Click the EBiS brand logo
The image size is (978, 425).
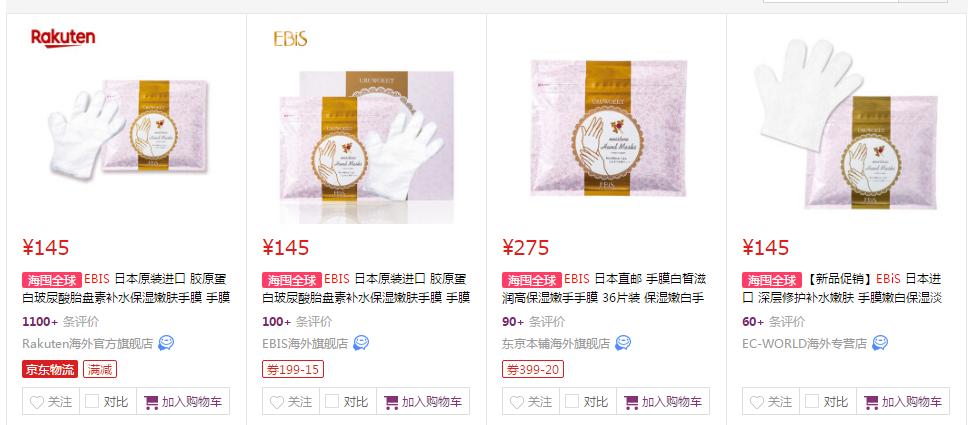(x=291, y=39)
